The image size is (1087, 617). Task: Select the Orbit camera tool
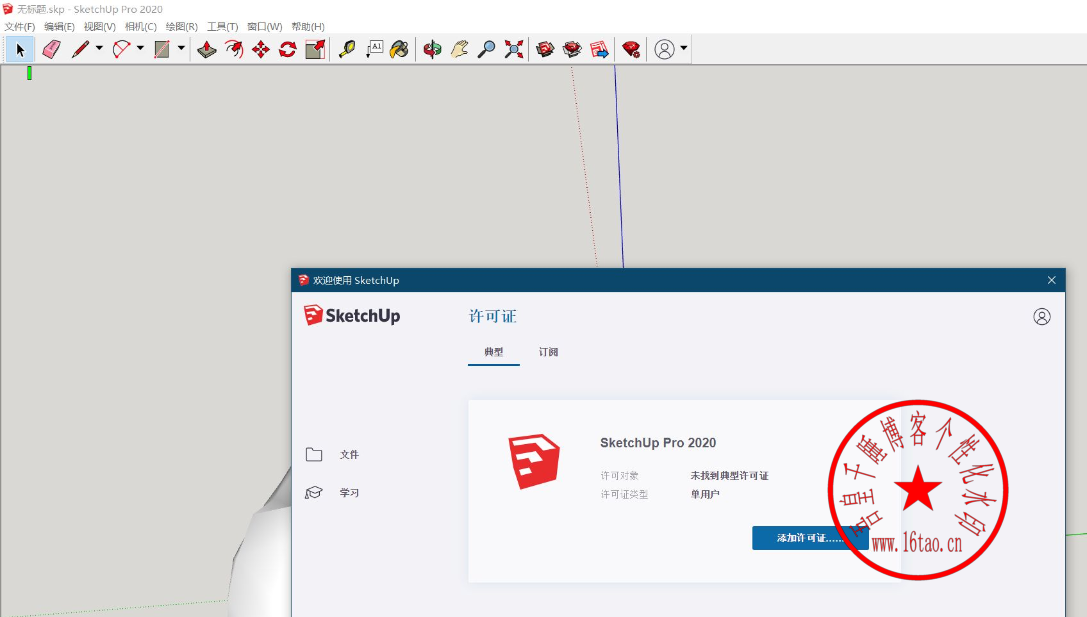tap(432, 49)
